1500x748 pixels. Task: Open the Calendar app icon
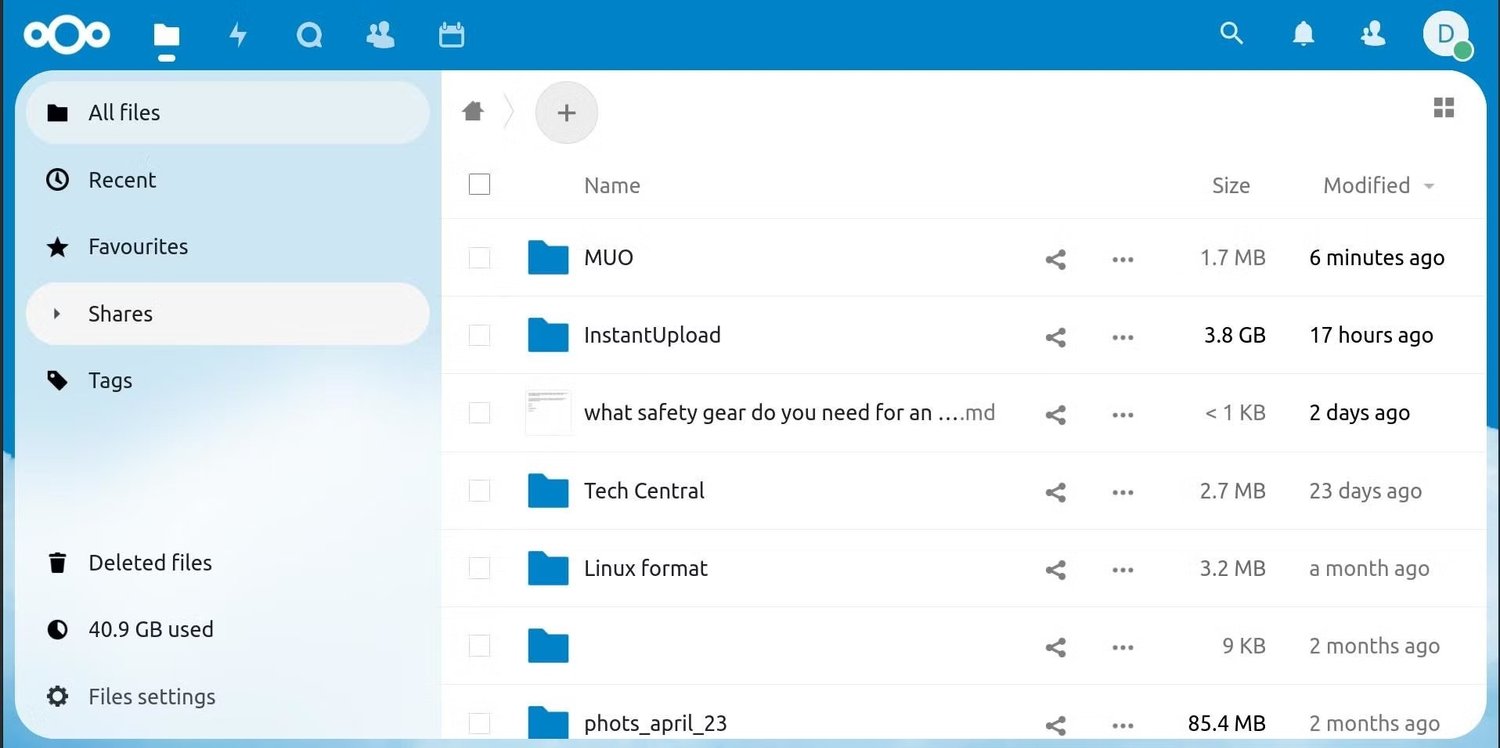(451, 34)
